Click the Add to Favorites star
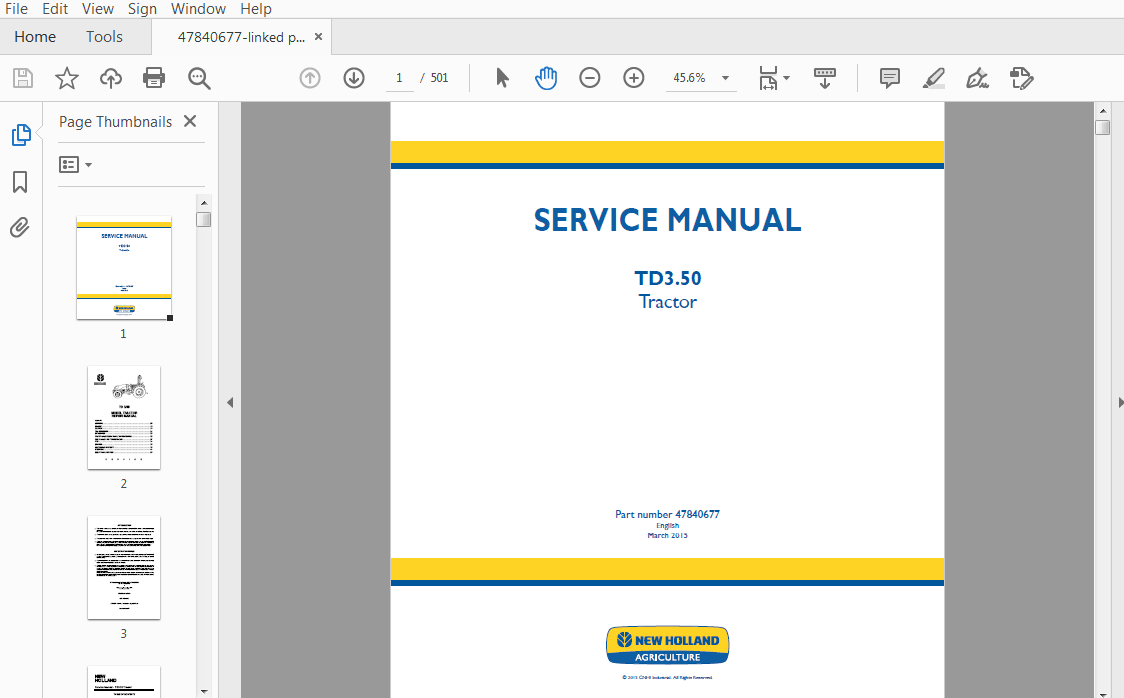 pos(66,77)
